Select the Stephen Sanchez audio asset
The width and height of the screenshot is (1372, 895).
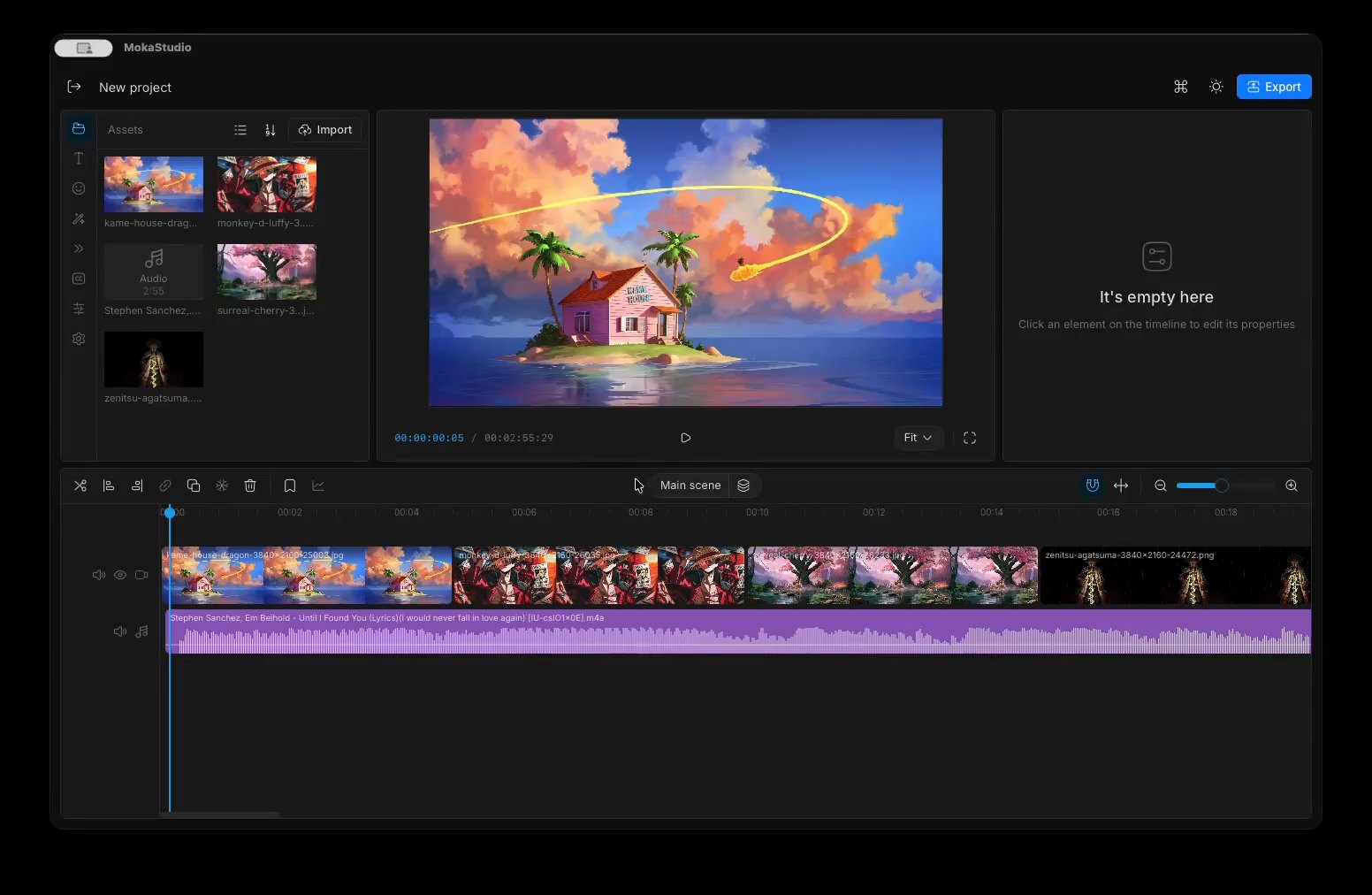point(154,272)
